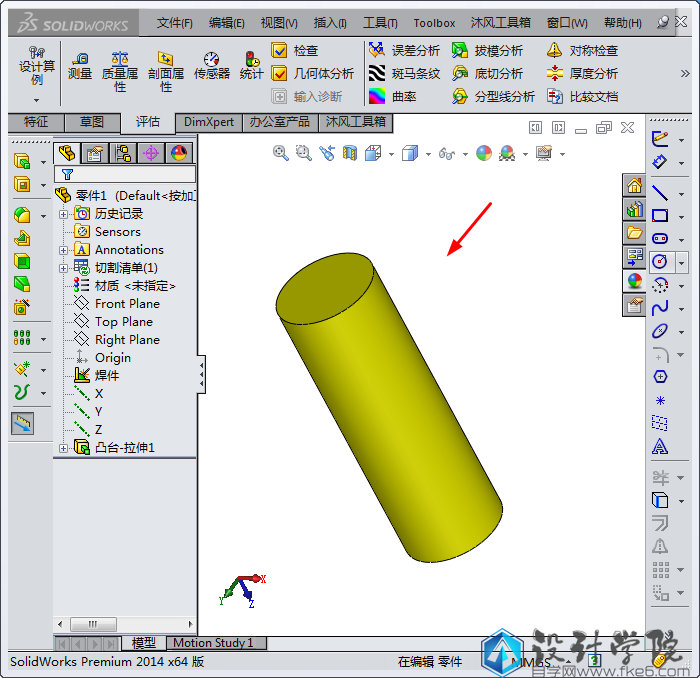Open the 插入(I) menu
The width and height of the screenshot is (700, 678).
click(x=330, y=22)
